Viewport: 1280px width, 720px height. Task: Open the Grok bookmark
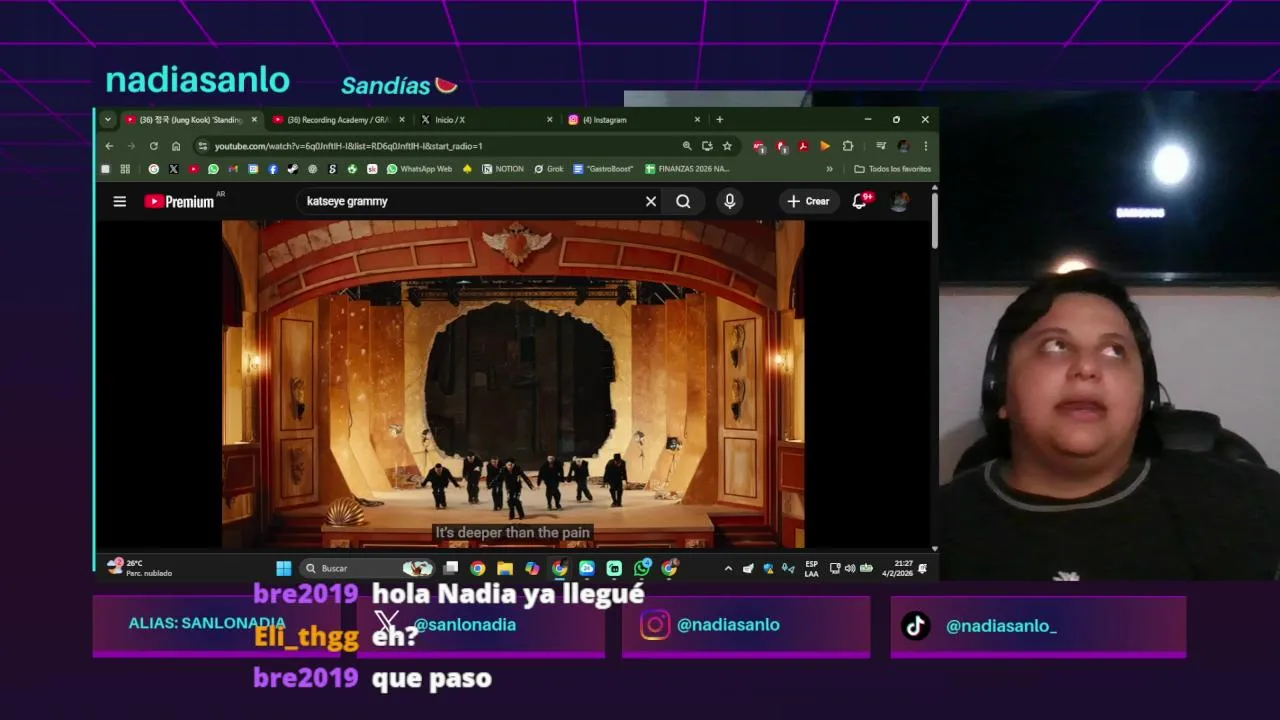(x=549, y=169)
